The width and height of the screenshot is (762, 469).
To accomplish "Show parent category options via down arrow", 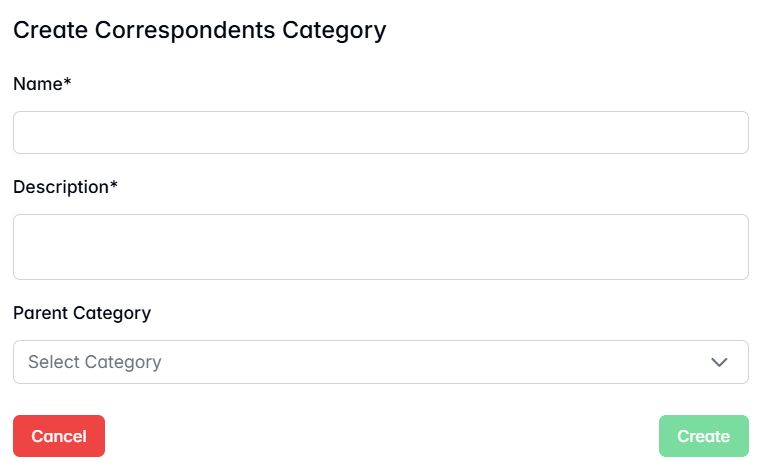I will coord(719,362).
